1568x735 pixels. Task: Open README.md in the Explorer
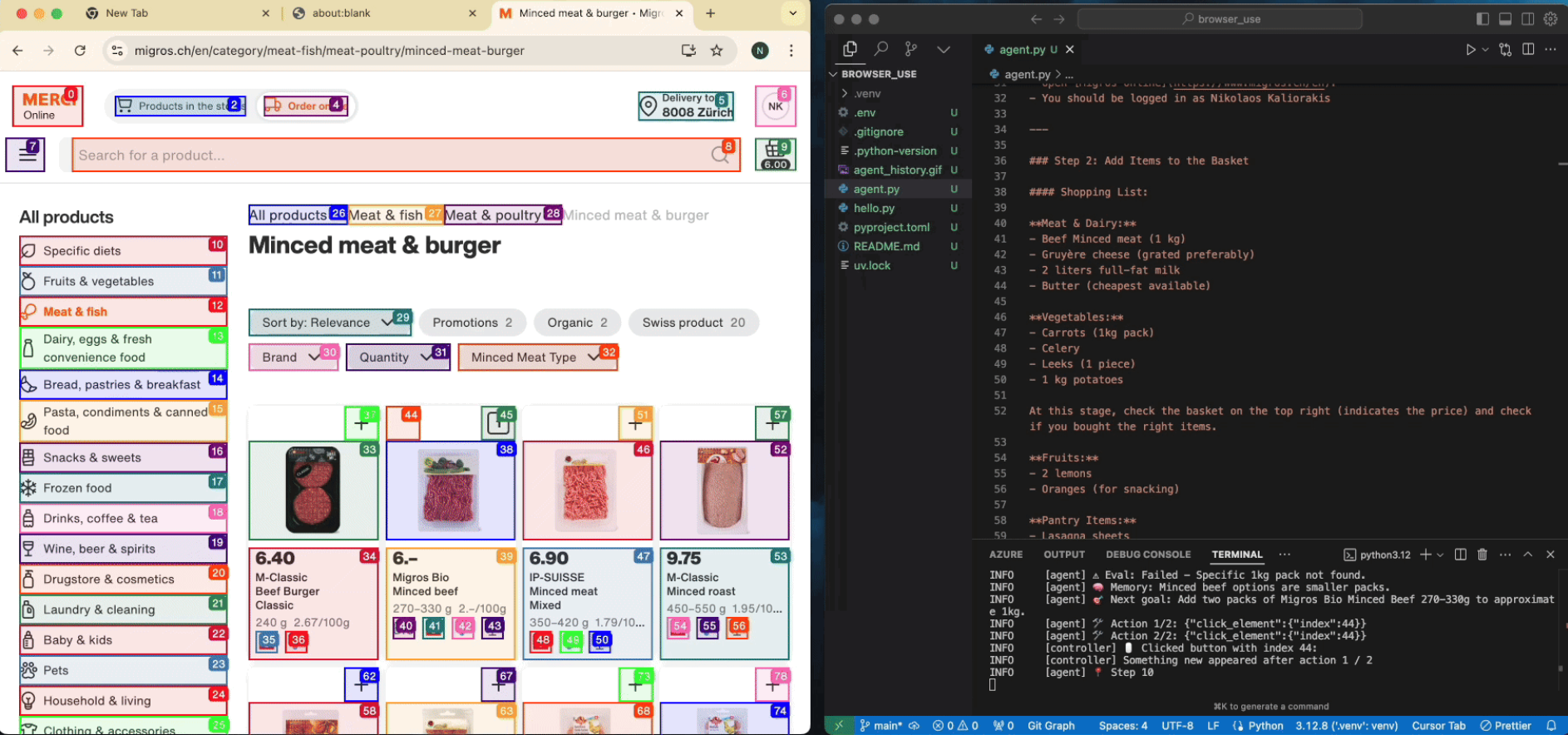(886, 246)
